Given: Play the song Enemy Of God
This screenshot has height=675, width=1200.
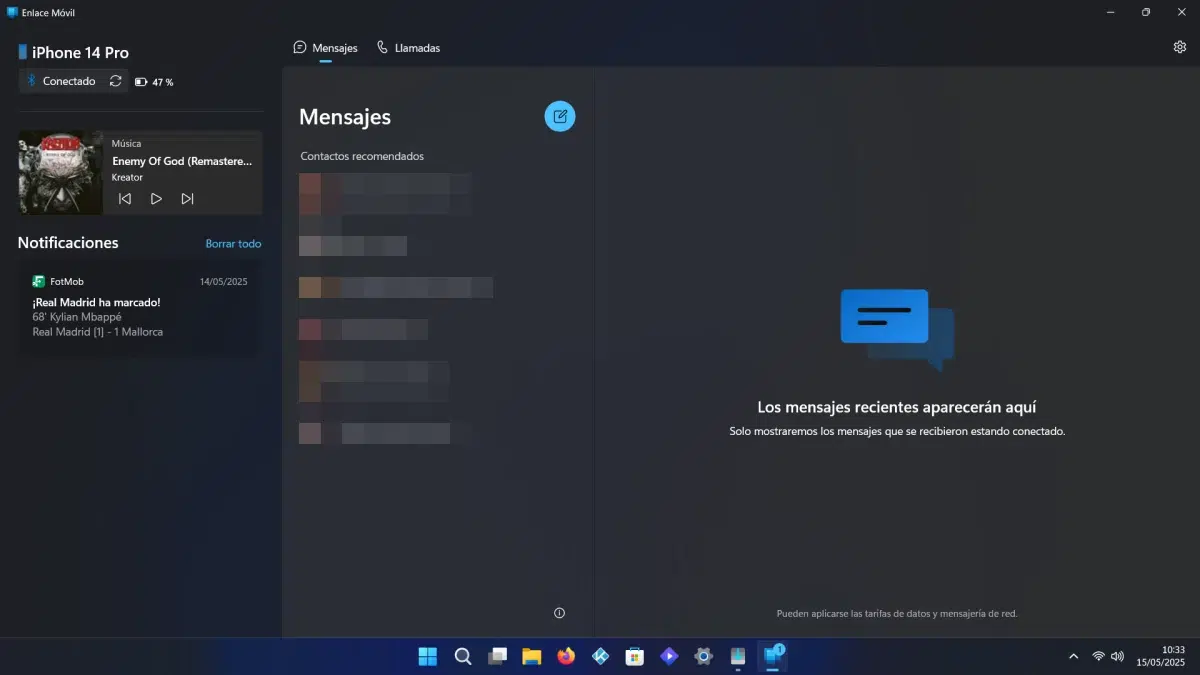Looking at the screenshot, I should (x=156, y=198).
